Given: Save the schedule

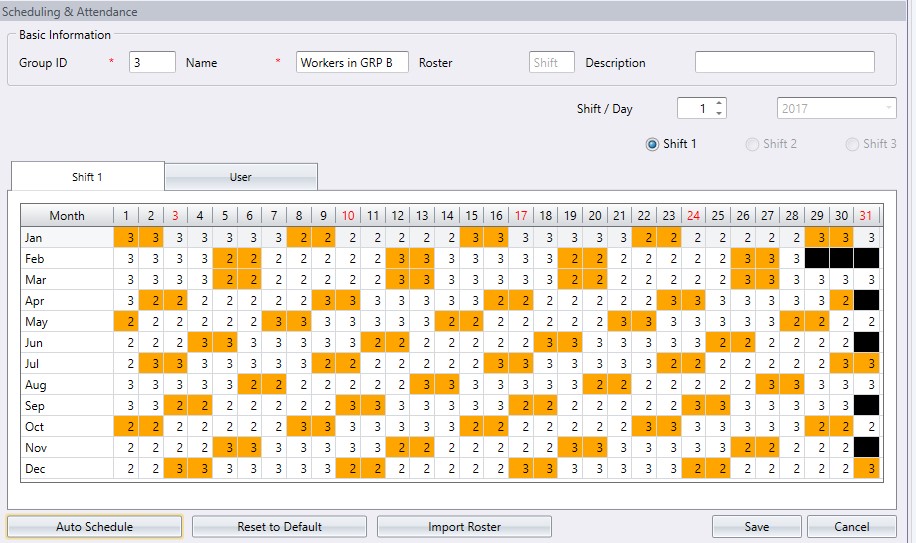Looking at the screenshot, I should click(757, 527).
